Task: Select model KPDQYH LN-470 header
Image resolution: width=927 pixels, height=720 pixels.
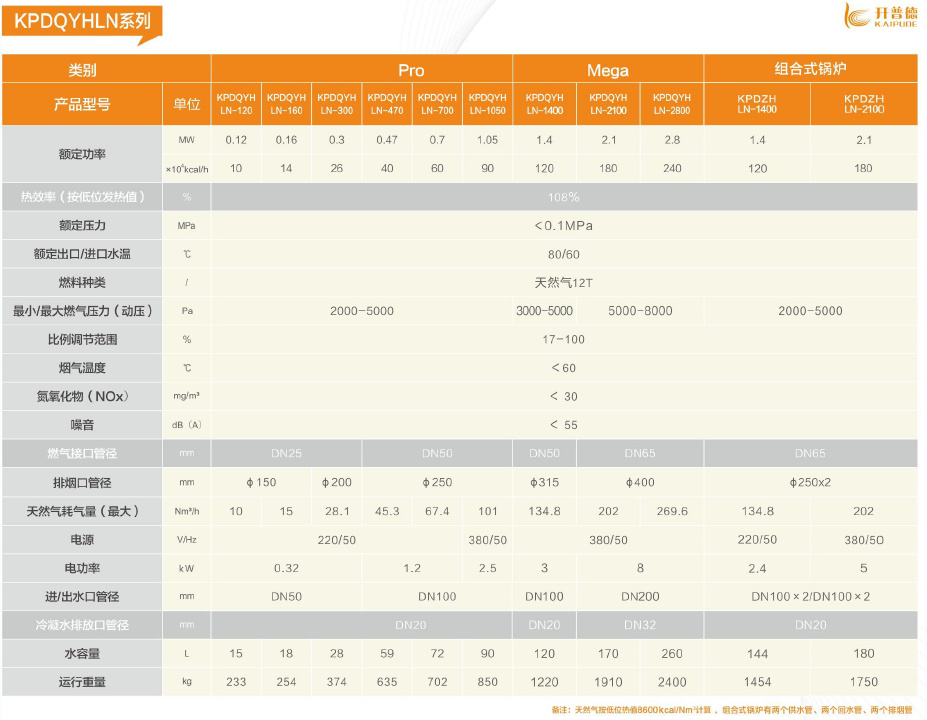Action: 387,104
